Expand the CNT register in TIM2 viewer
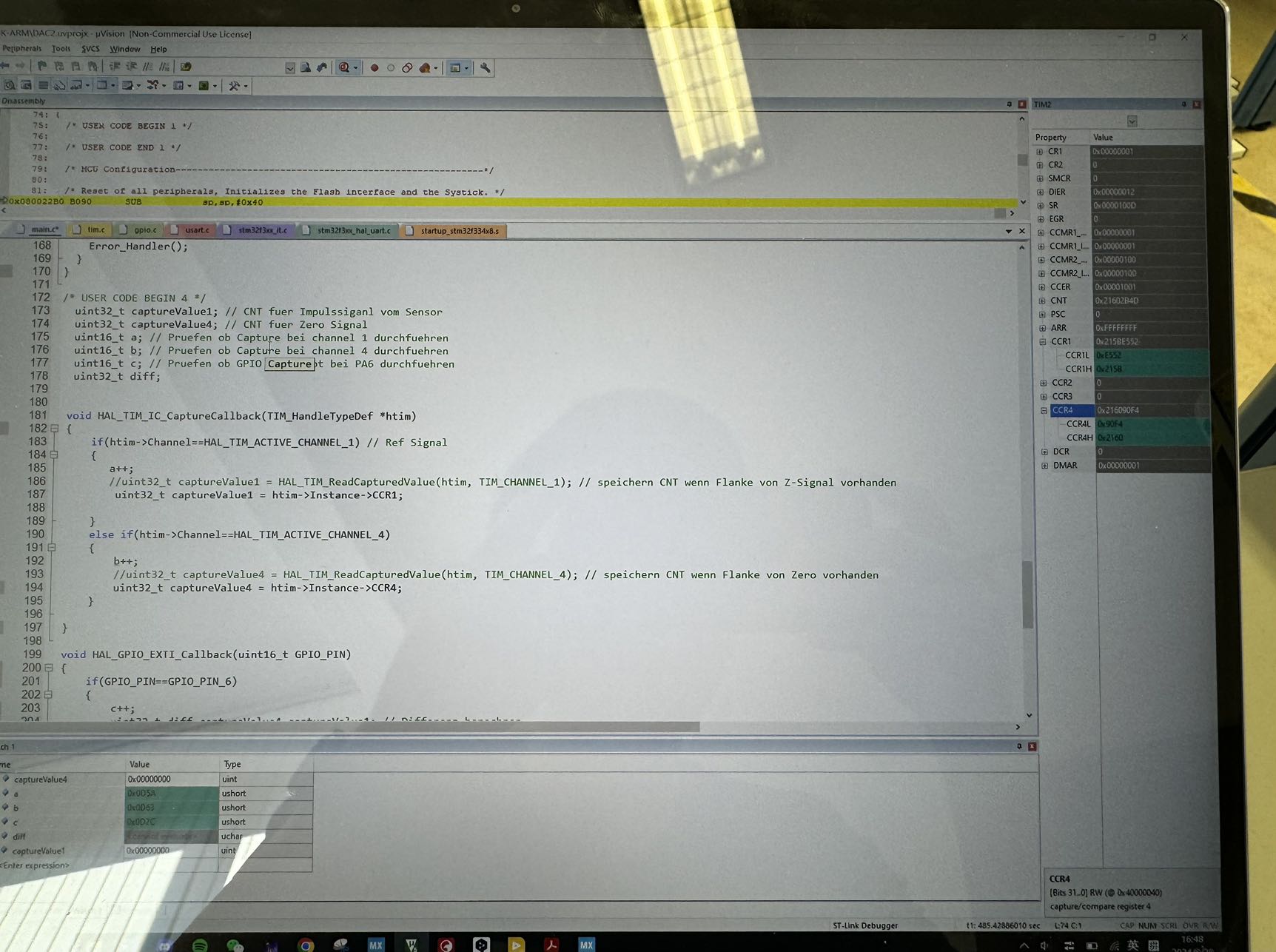 pyautogui.click(x=1043, y=301)
